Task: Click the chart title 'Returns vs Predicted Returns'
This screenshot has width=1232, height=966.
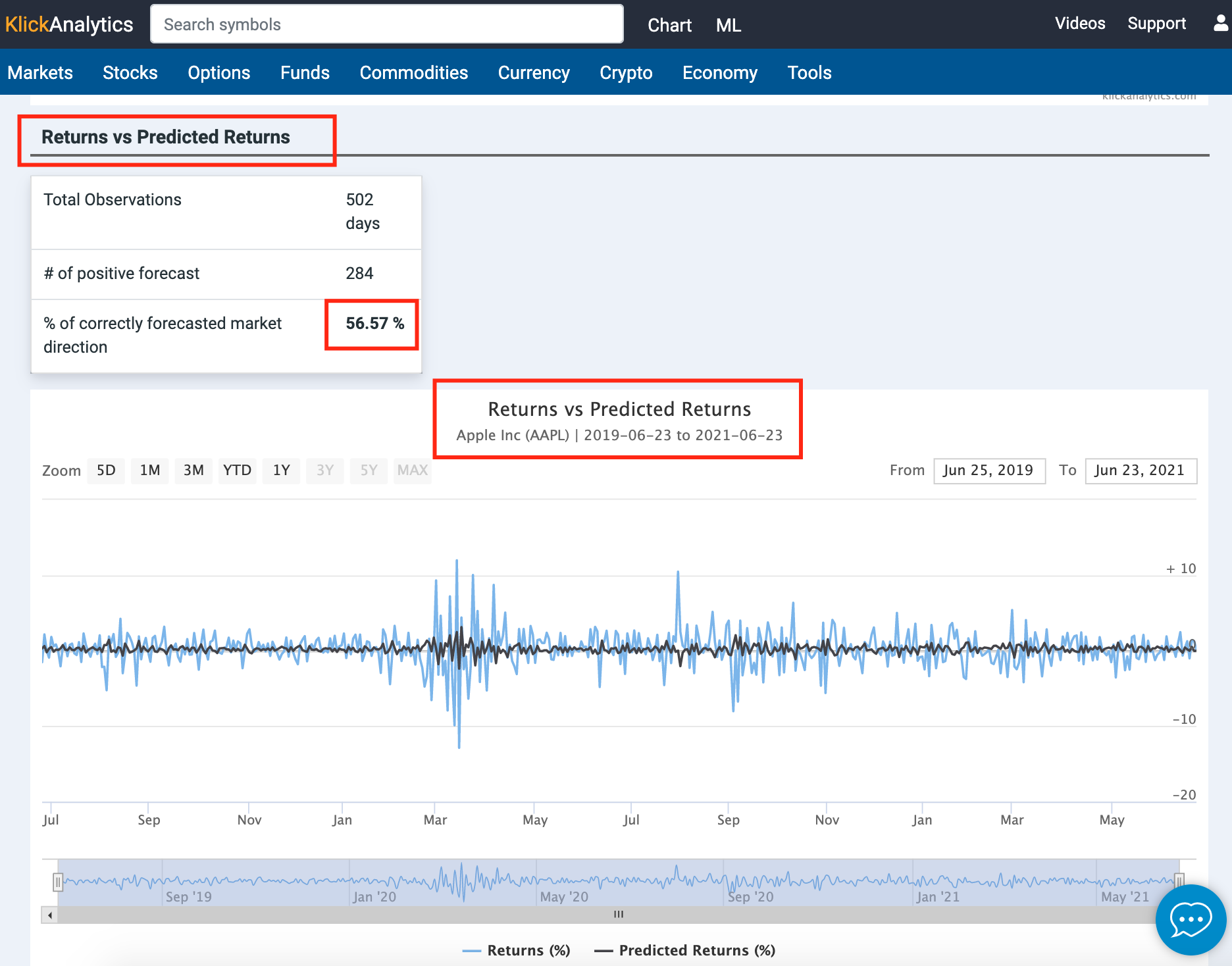Action: (619, 409)
